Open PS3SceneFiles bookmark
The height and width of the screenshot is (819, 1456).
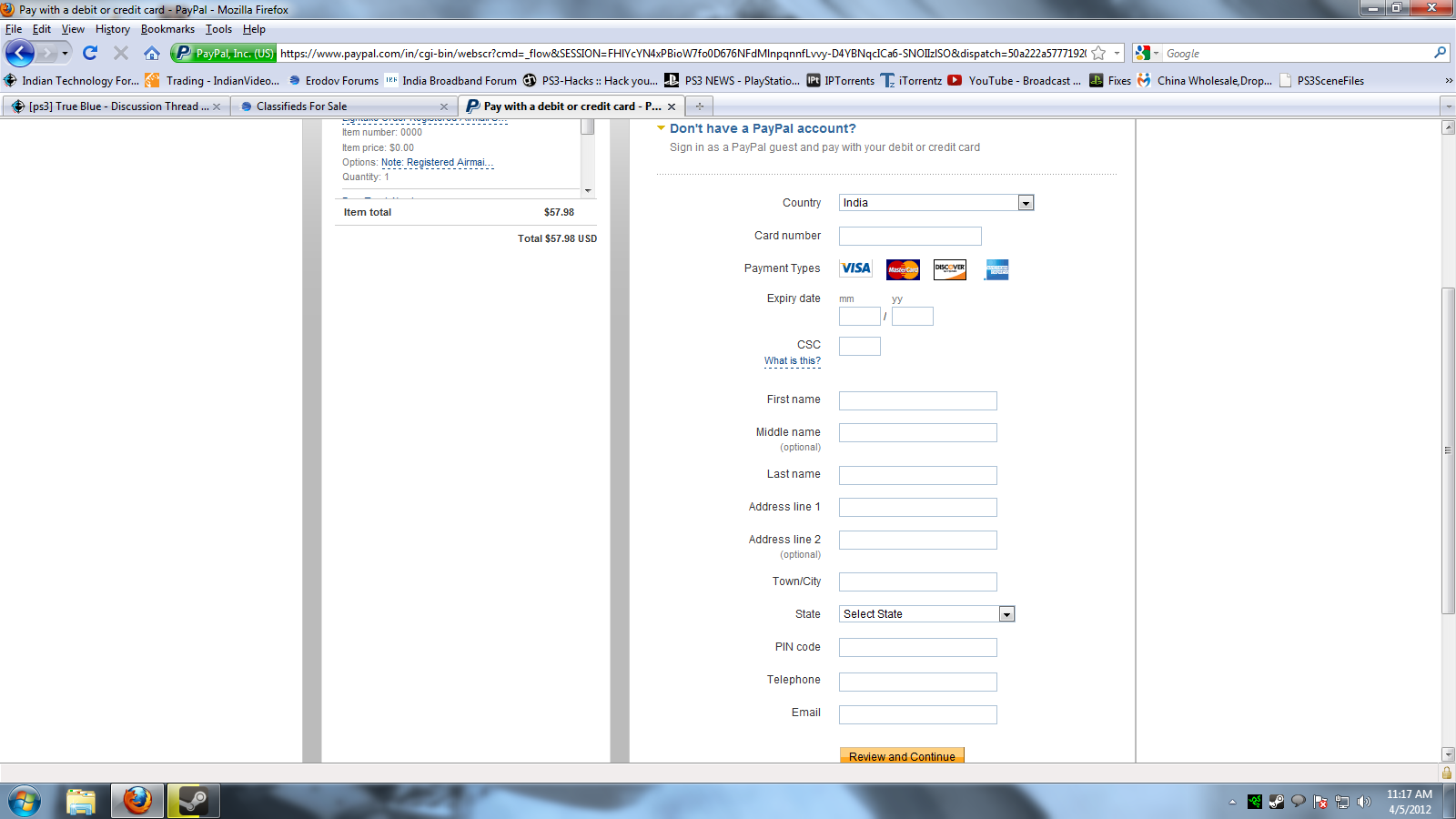pyautogui.click(x=1321, y=80)
